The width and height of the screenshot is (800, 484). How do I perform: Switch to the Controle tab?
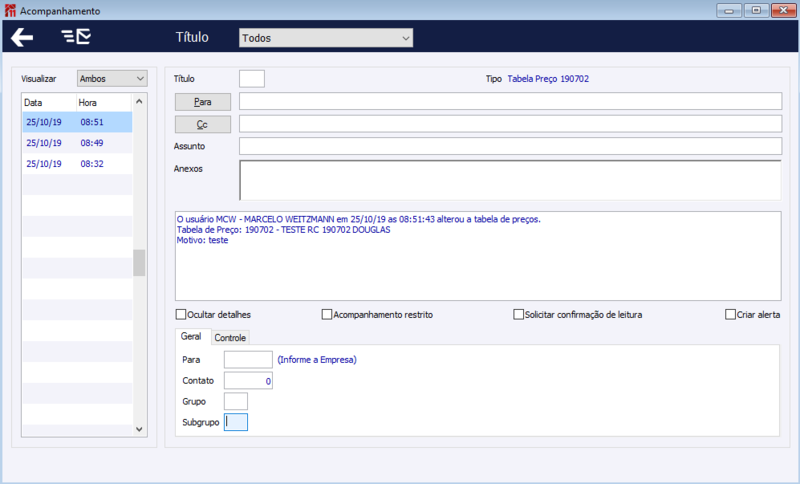pos(230,338)
